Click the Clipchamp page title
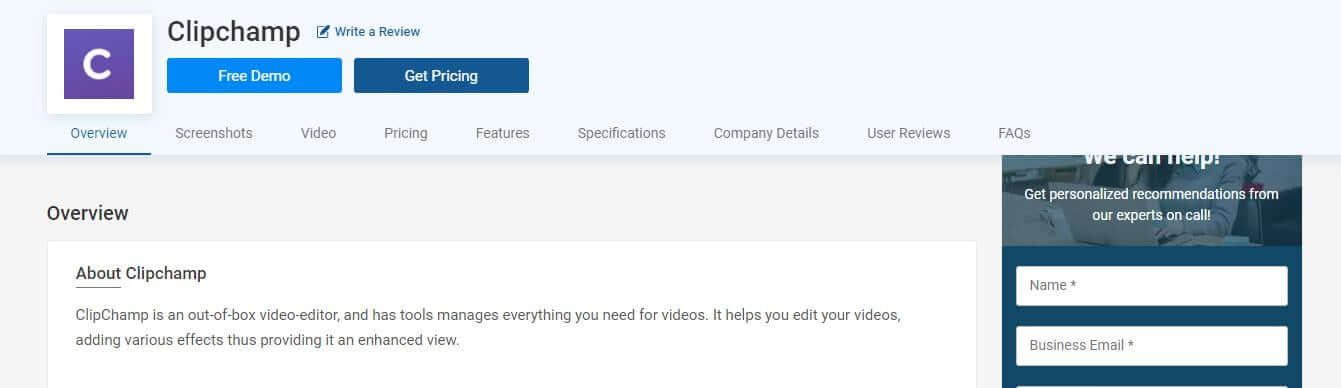1341x388 pixels. point(234,32)
